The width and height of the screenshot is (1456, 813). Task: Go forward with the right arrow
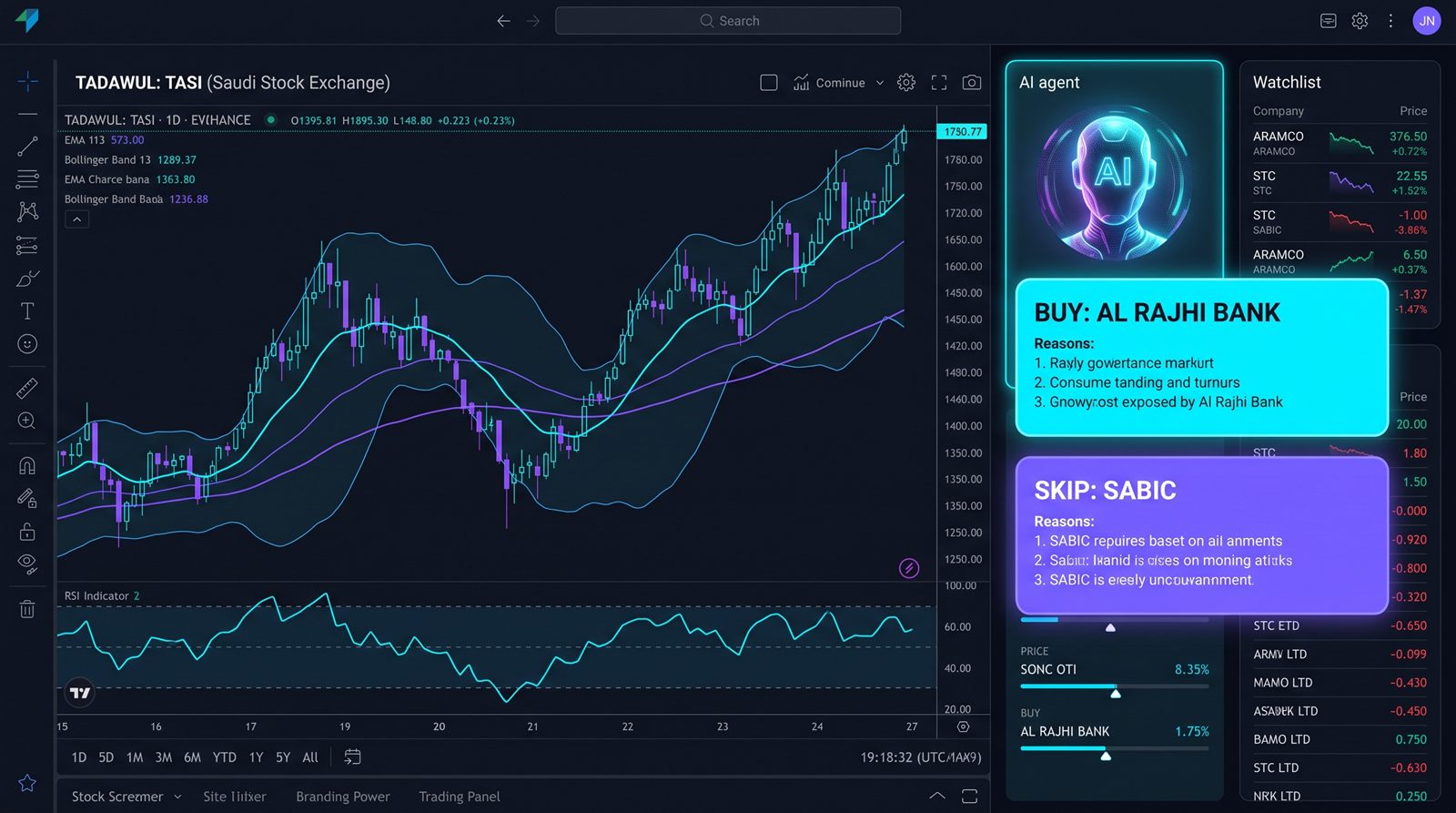[533, 21]
